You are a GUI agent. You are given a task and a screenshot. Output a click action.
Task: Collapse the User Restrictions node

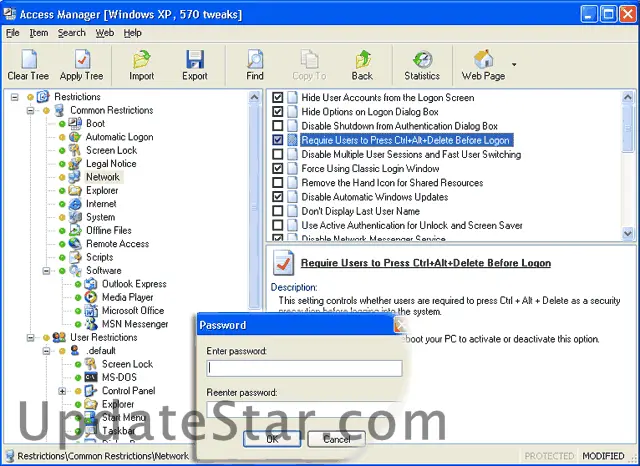click(x=30, y=337)
